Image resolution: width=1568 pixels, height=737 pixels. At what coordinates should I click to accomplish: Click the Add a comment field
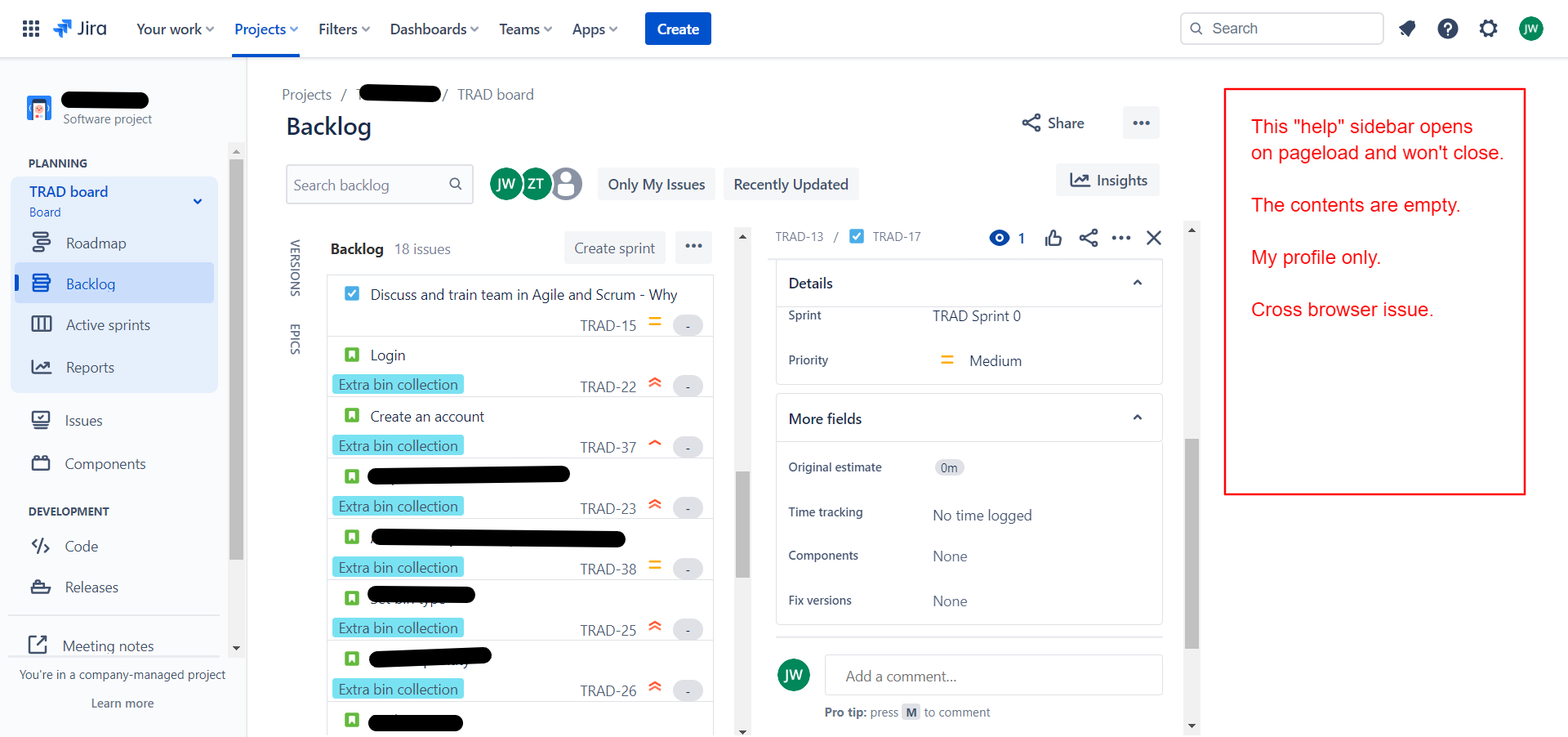click(993, 675)
